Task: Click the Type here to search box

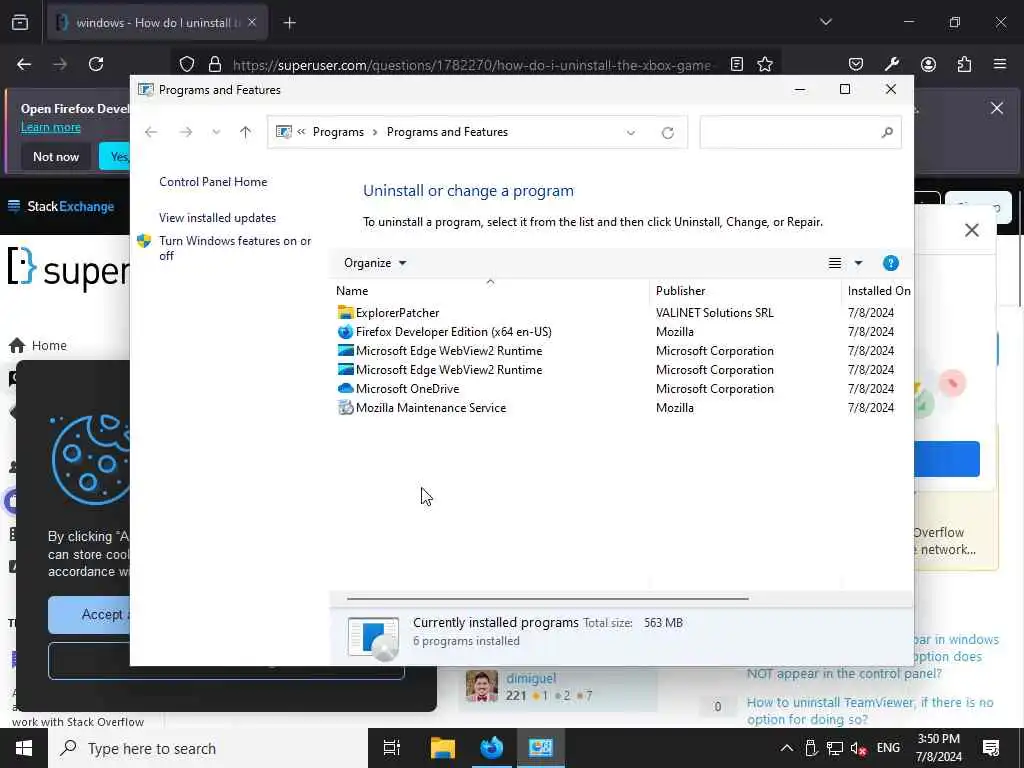Action: [208, 748]
